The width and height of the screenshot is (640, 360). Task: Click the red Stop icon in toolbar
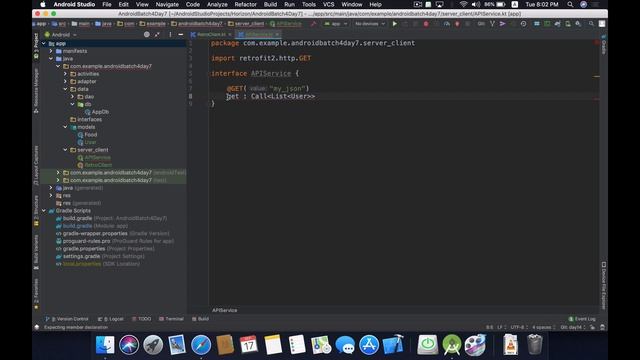click(x=426, y=24)
